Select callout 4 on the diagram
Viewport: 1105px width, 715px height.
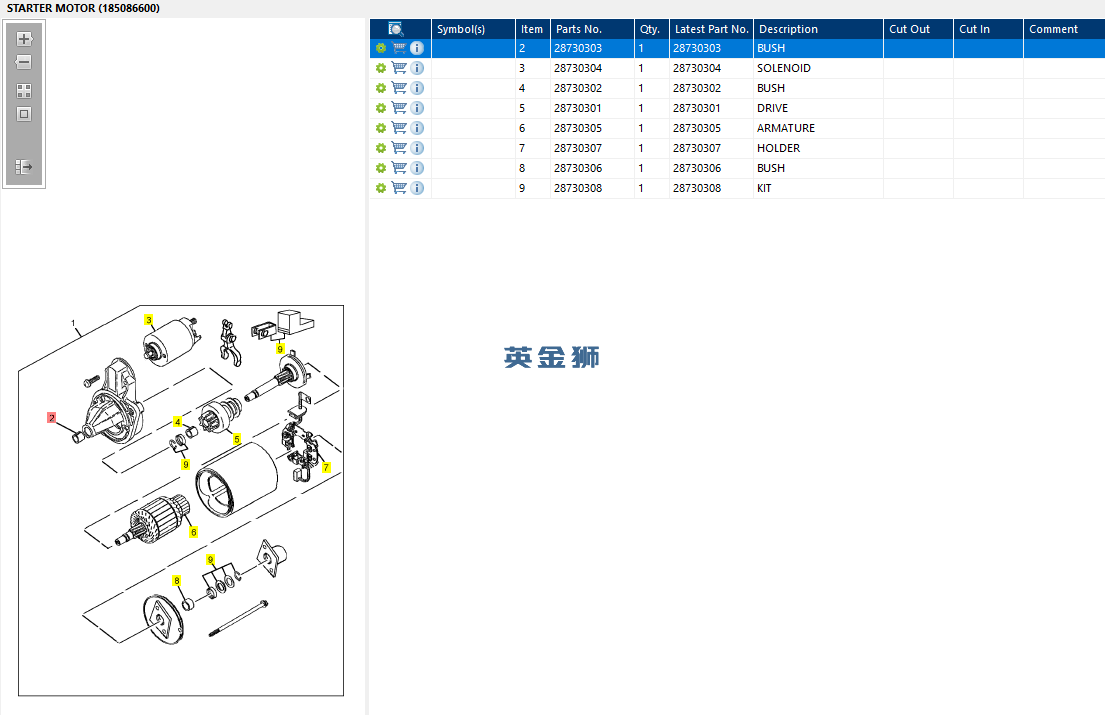tap(178, 422)
